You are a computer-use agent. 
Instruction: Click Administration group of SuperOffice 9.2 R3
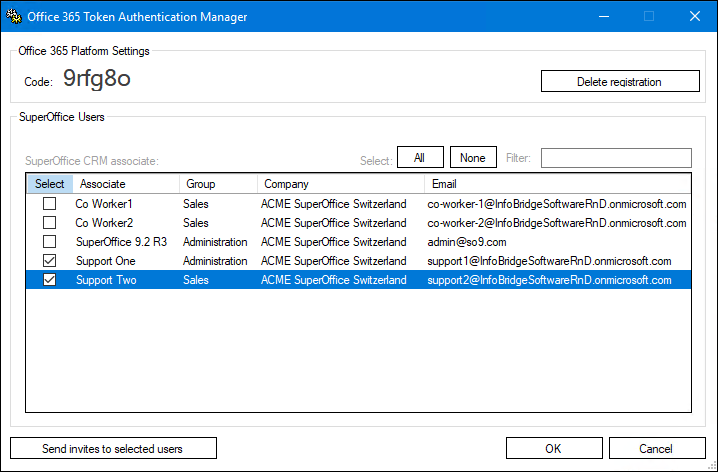pos(215,242)
